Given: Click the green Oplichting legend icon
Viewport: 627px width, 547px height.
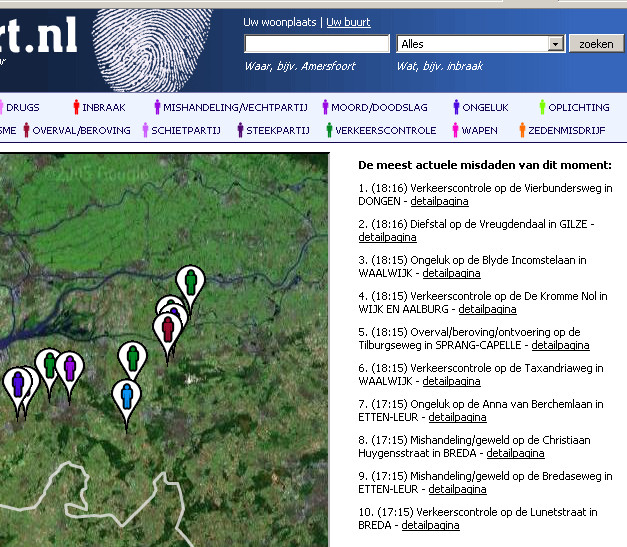Looking at the screenshot, I should coord(542,107).
